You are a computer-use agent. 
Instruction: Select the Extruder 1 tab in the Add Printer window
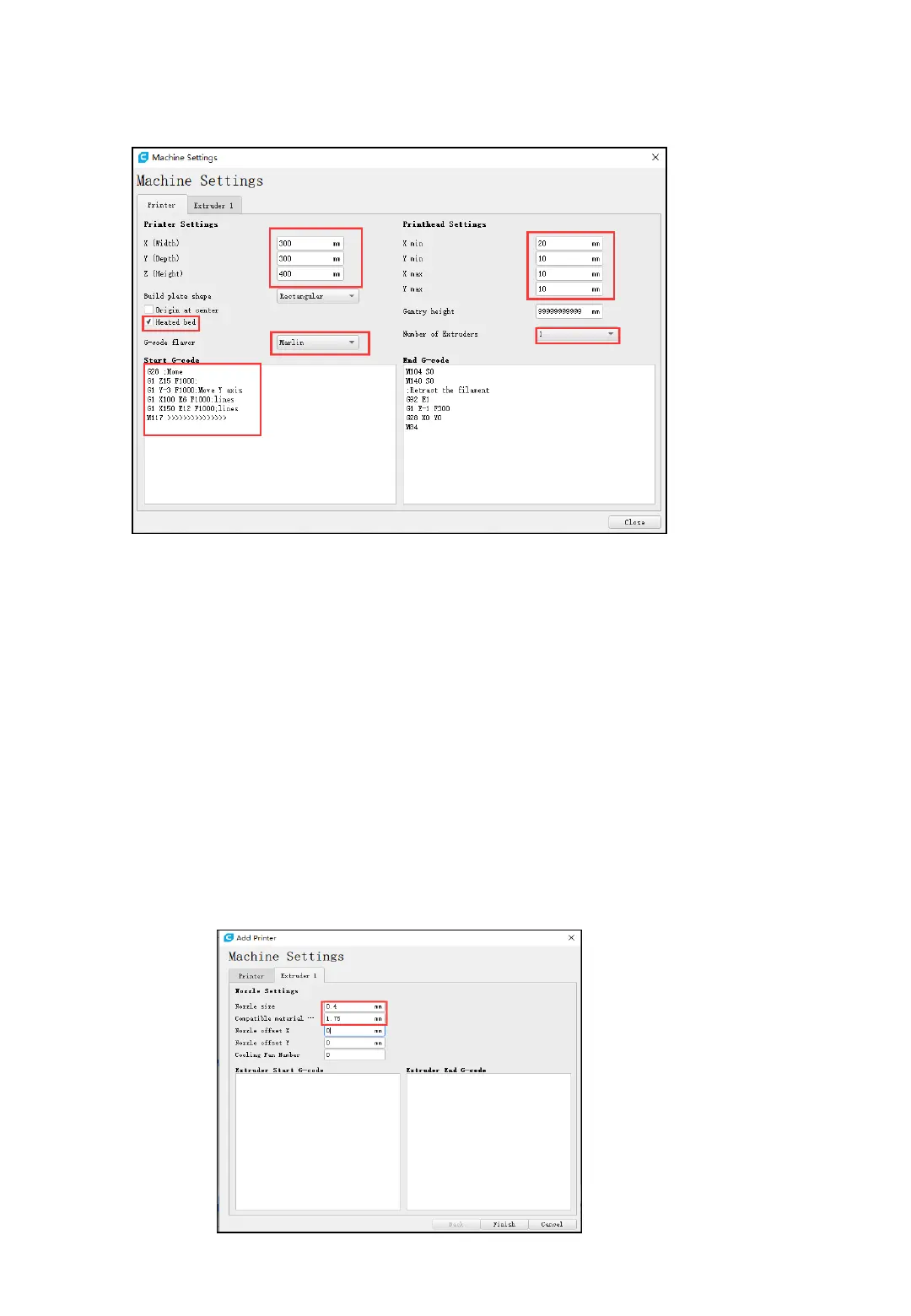(299, 975)
